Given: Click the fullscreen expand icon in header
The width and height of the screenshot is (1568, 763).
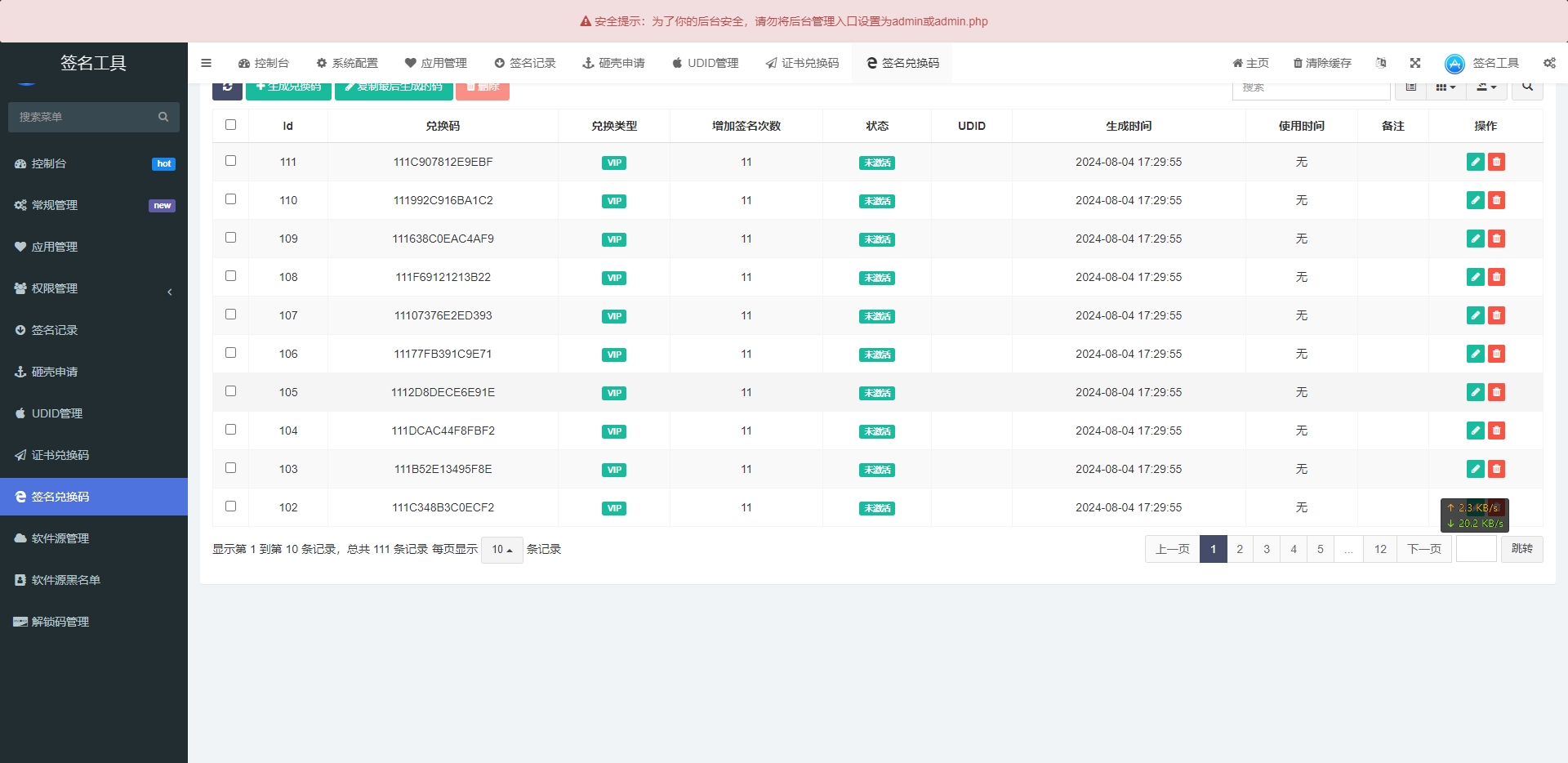Looking at the screenshot, I should 1415,63.
